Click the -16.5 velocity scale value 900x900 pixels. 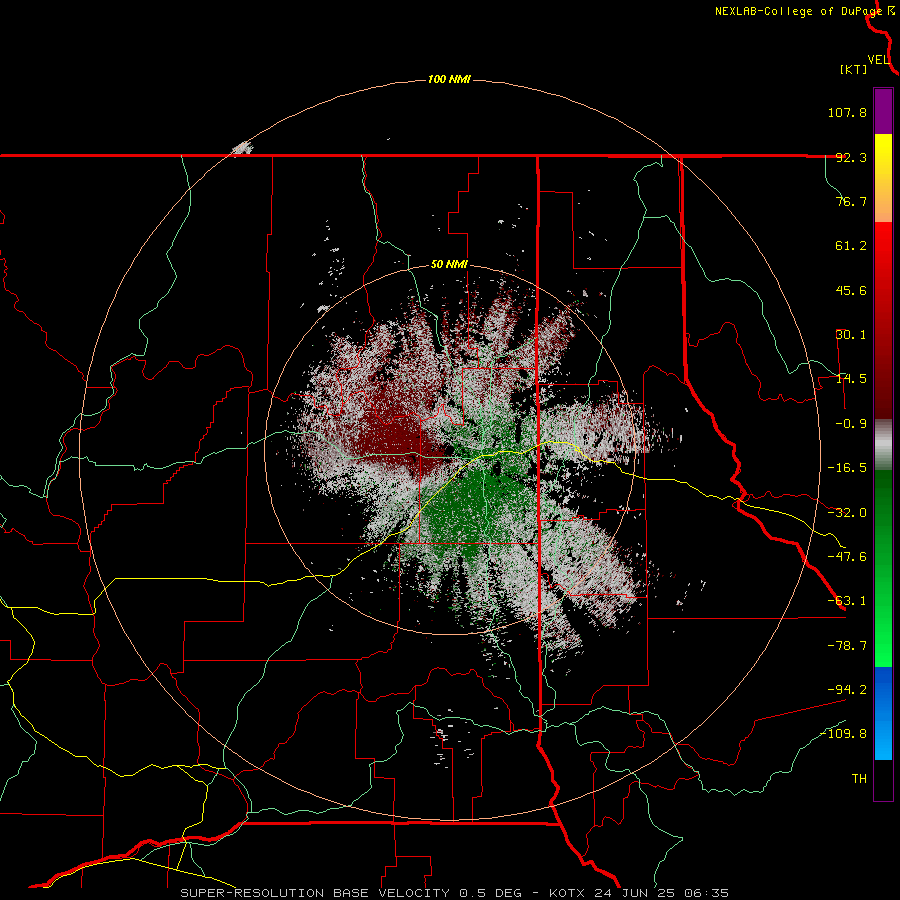847,468
